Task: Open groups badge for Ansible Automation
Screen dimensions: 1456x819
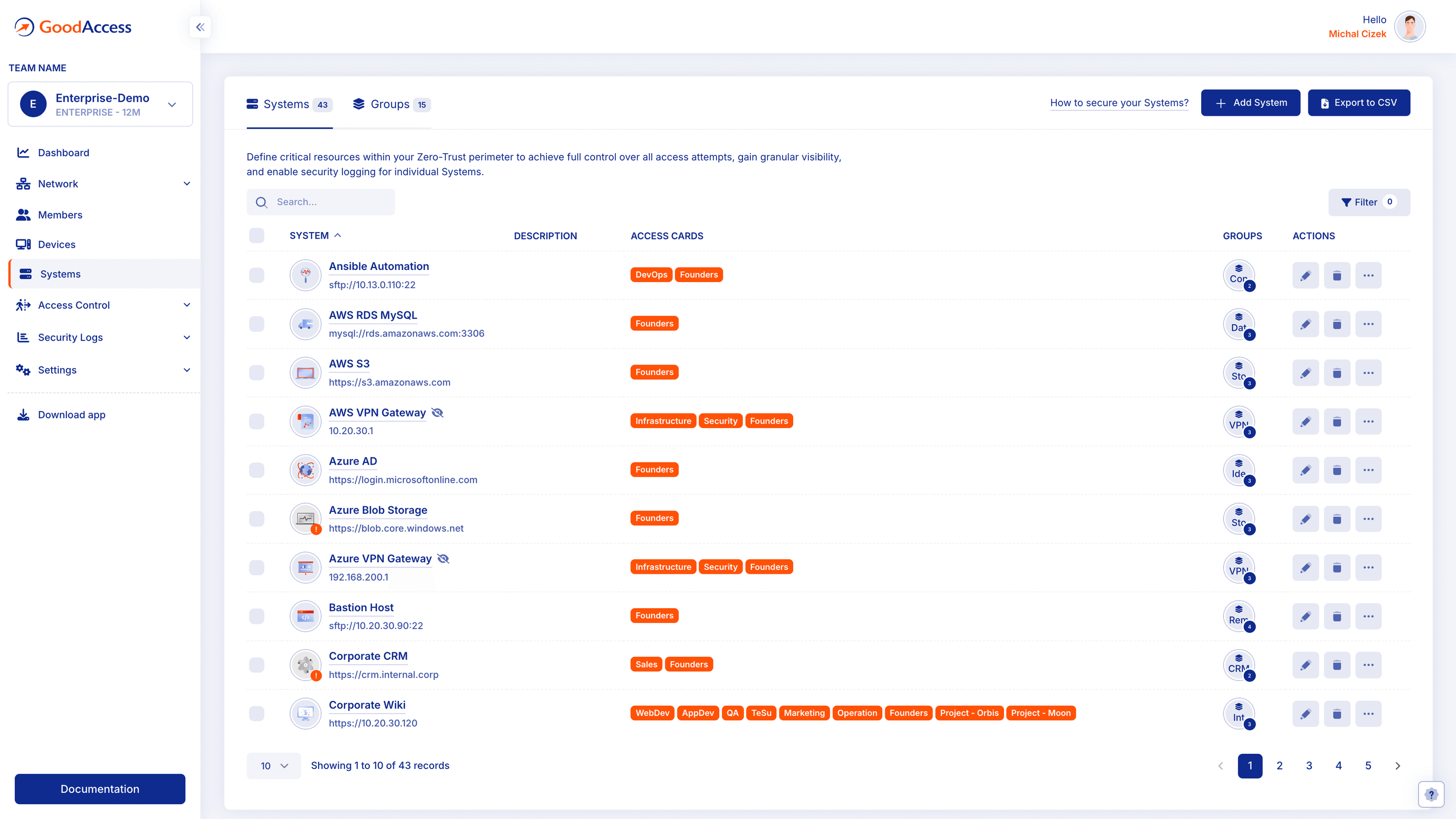Action: (1239, 275)
